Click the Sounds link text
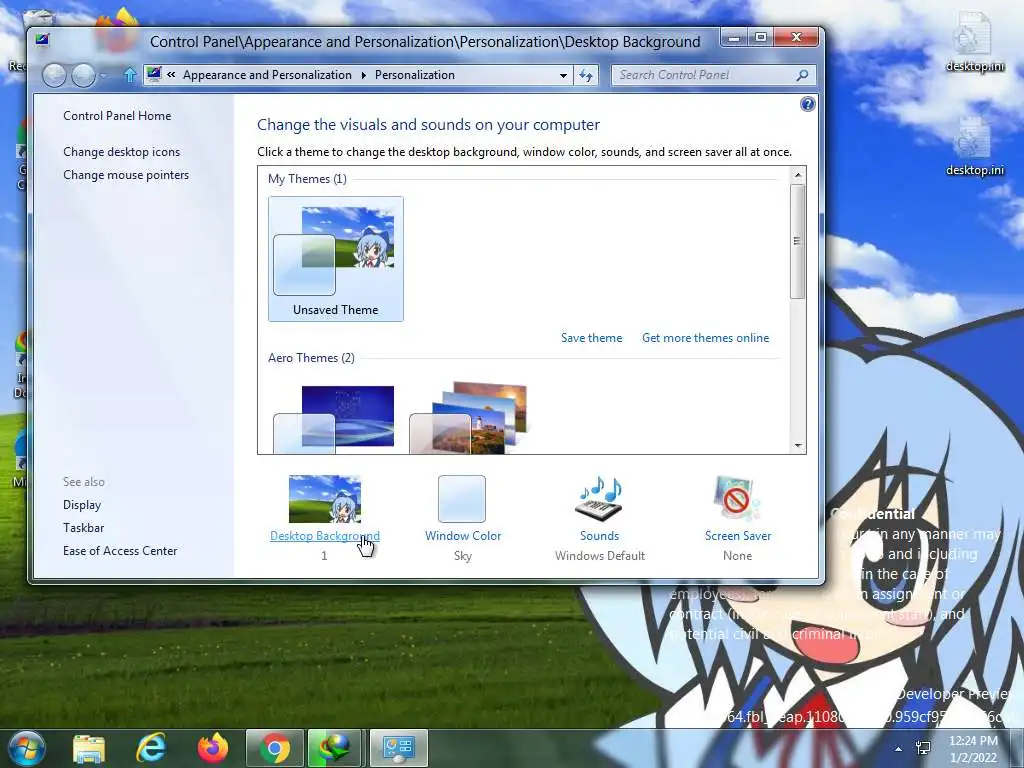The width and height of the screenshot is (1024, 768). click(x=600, y=536)
